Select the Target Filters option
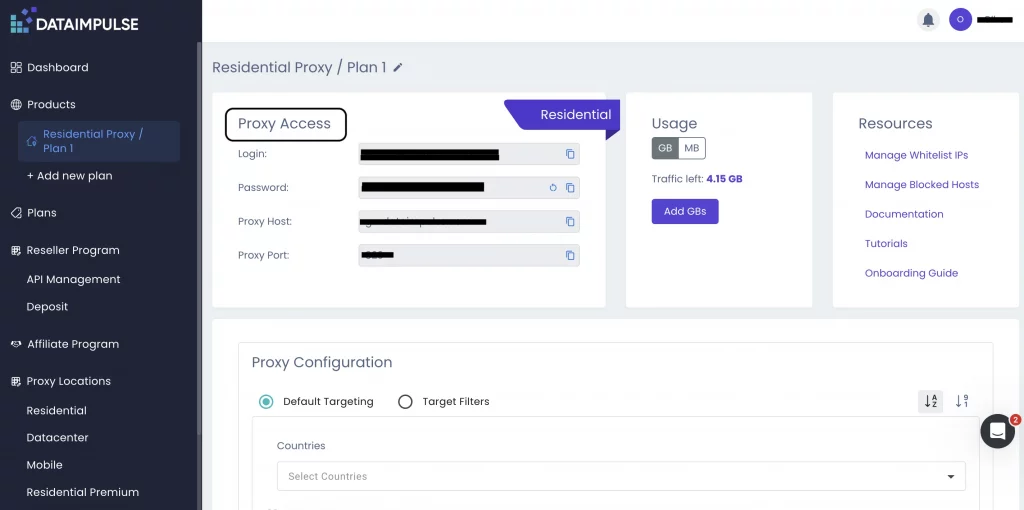The height and width of the screenshot is (510, 1024). tap(405, 402)
